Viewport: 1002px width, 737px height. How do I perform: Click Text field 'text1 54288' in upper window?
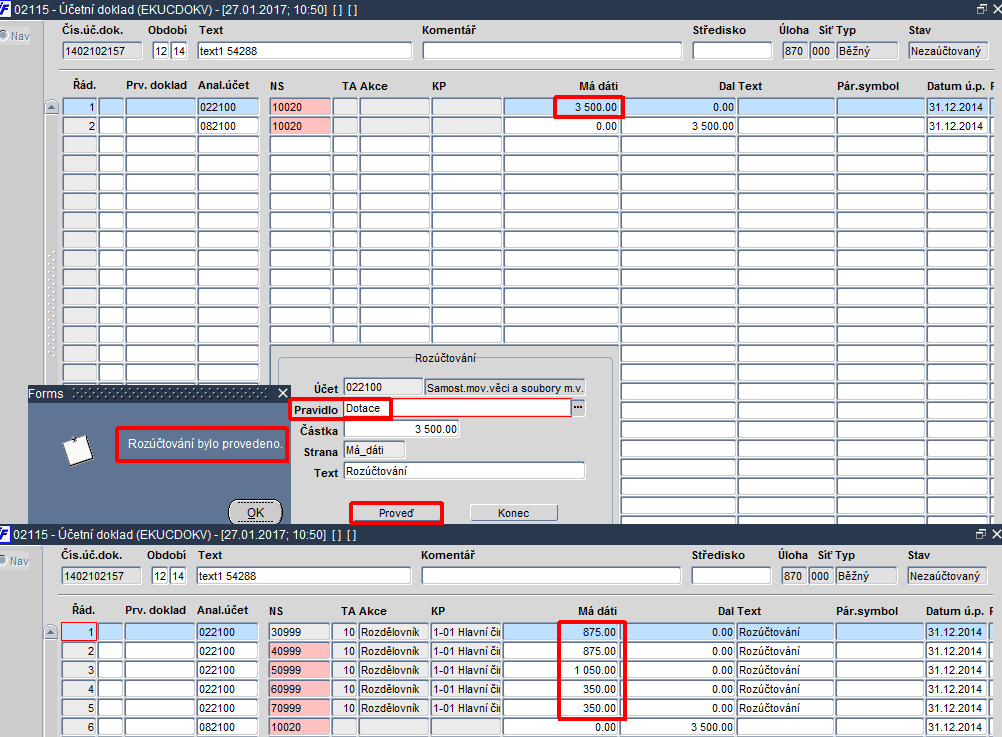(x=304, y=50)
